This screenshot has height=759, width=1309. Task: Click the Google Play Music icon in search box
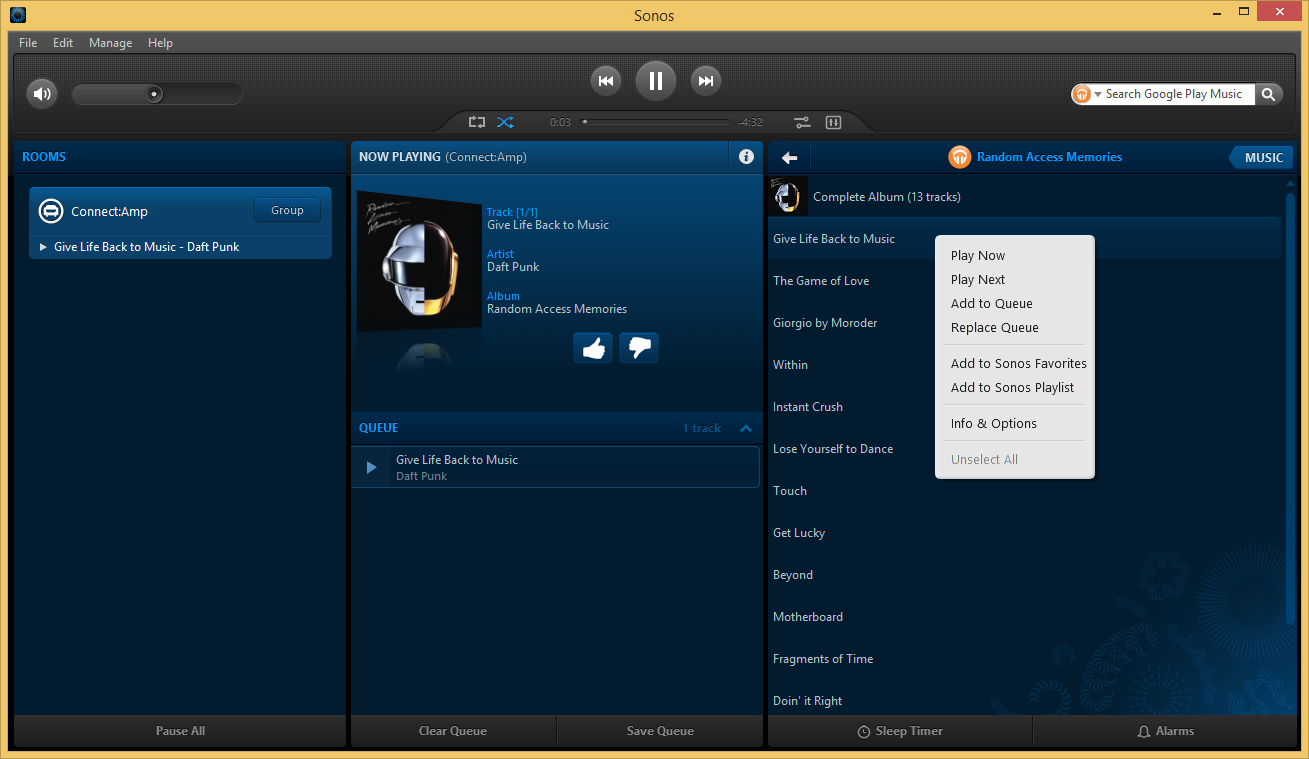click(1081, 94)
